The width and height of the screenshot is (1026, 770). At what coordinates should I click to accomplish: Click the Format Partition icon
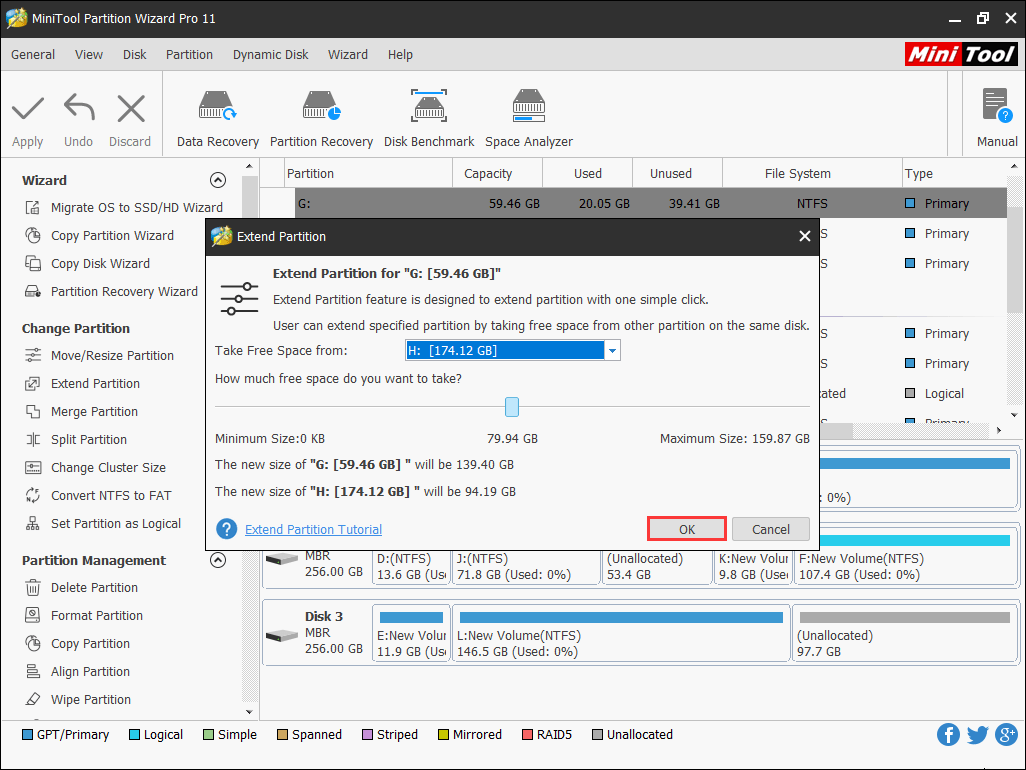click(33, 616)
